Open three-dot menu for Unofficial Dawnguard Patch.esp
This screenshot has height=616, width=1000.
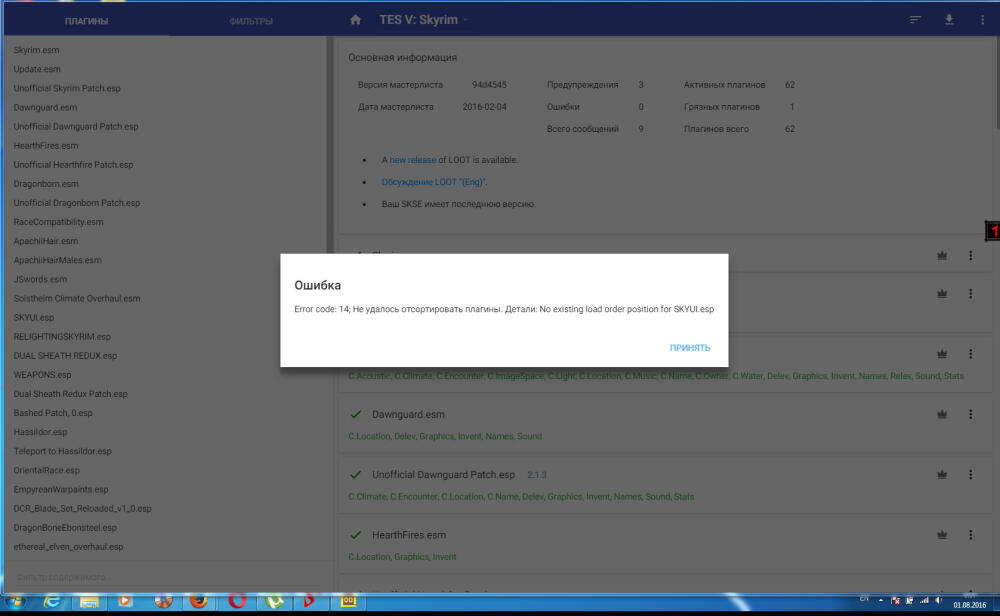pos(971,474)
